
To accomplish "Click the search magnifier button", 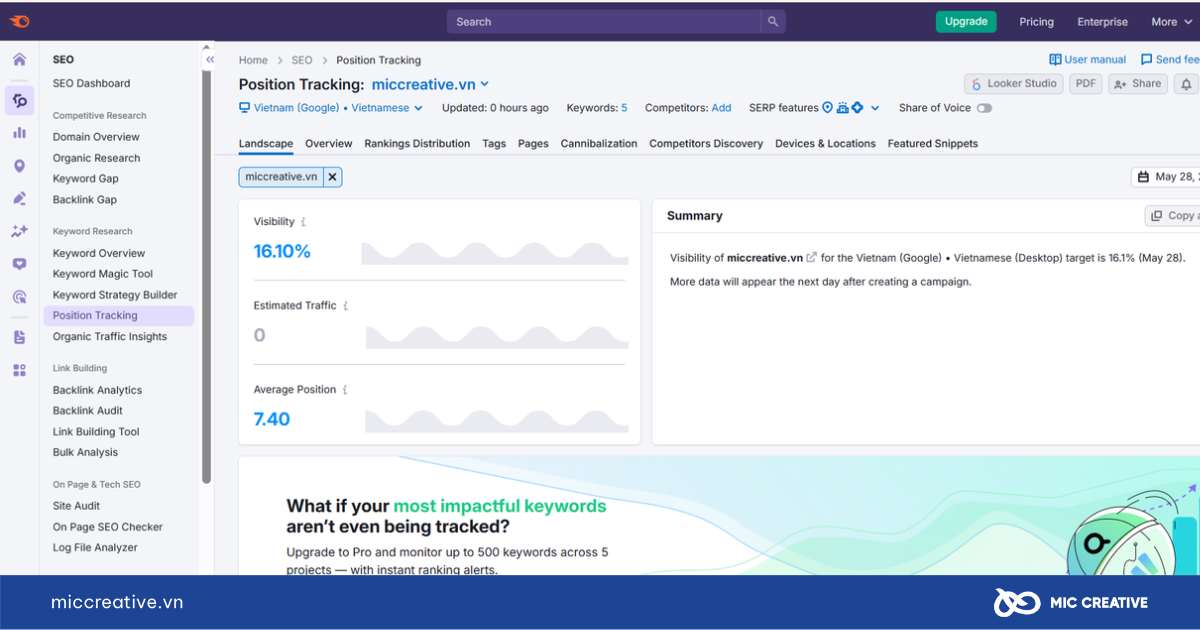I will pos(773,22).
